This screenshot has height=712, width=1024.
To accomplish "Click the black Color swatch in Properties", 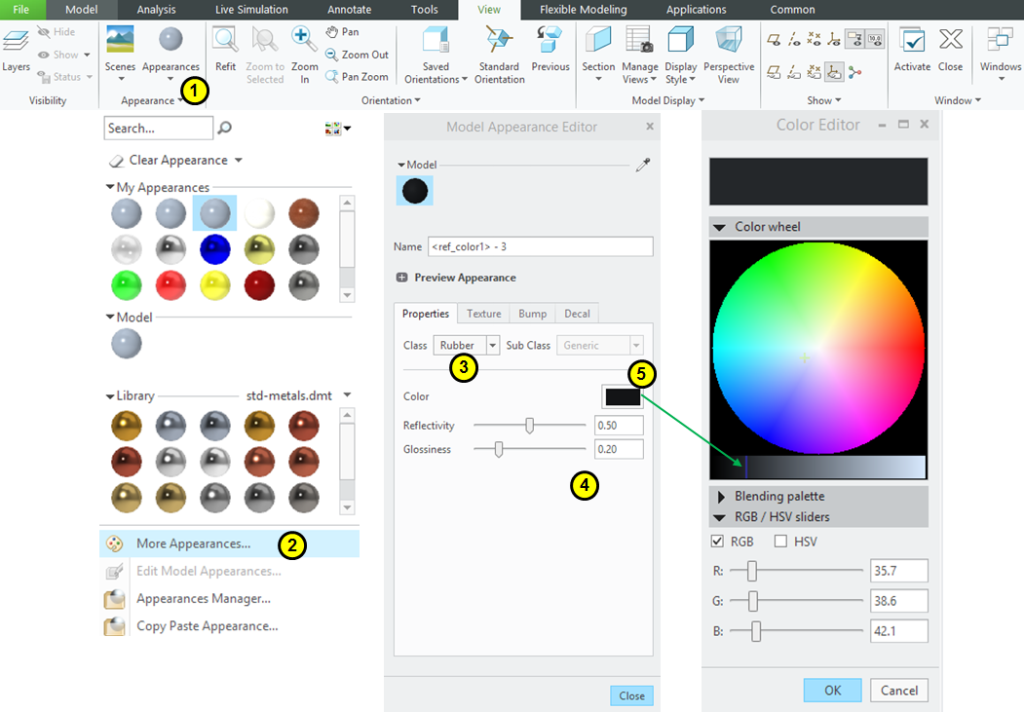I will click(x=622, y=397).
